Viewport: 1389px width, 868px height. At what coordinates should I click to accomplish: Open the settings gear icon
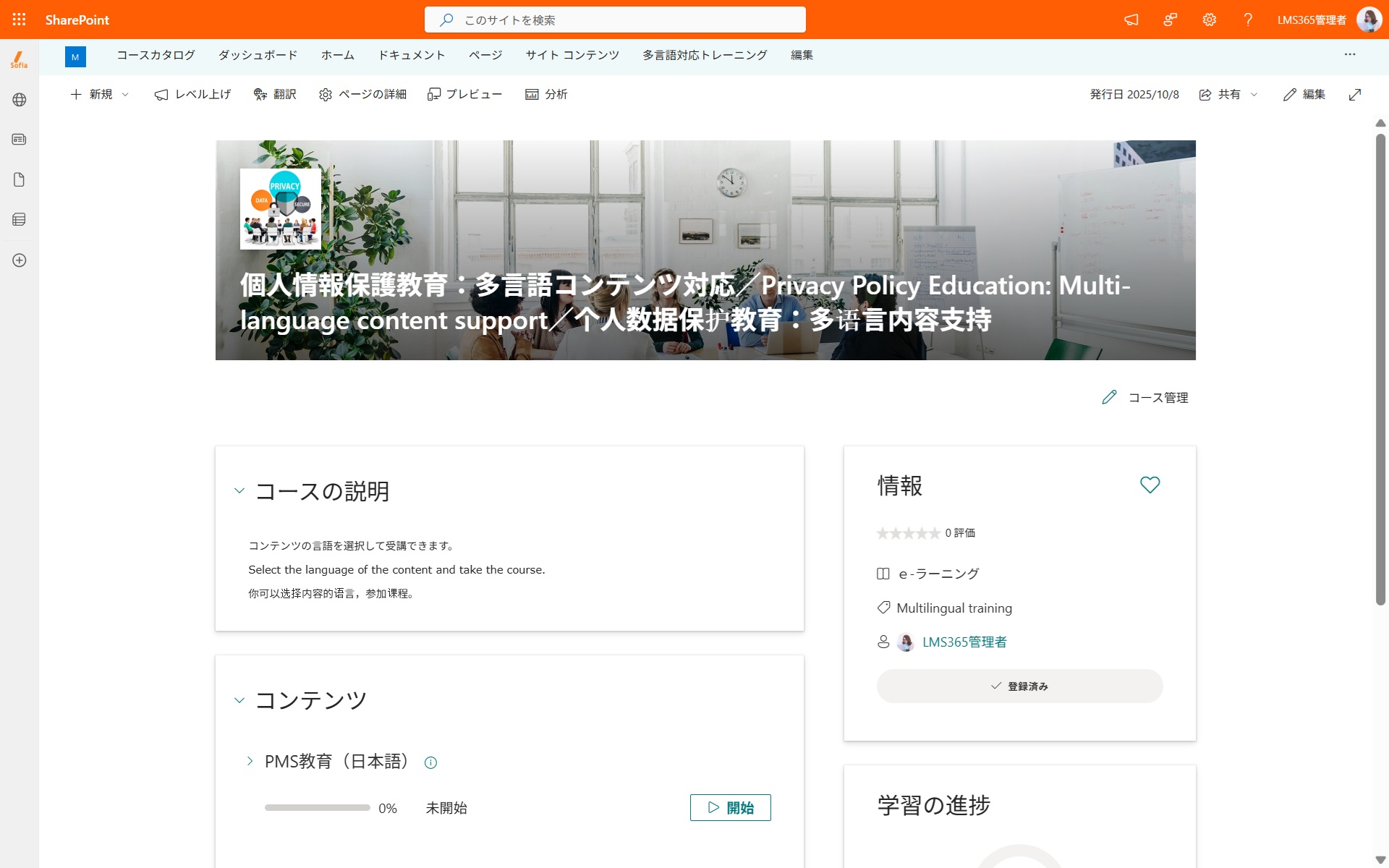coord(1210,20)
